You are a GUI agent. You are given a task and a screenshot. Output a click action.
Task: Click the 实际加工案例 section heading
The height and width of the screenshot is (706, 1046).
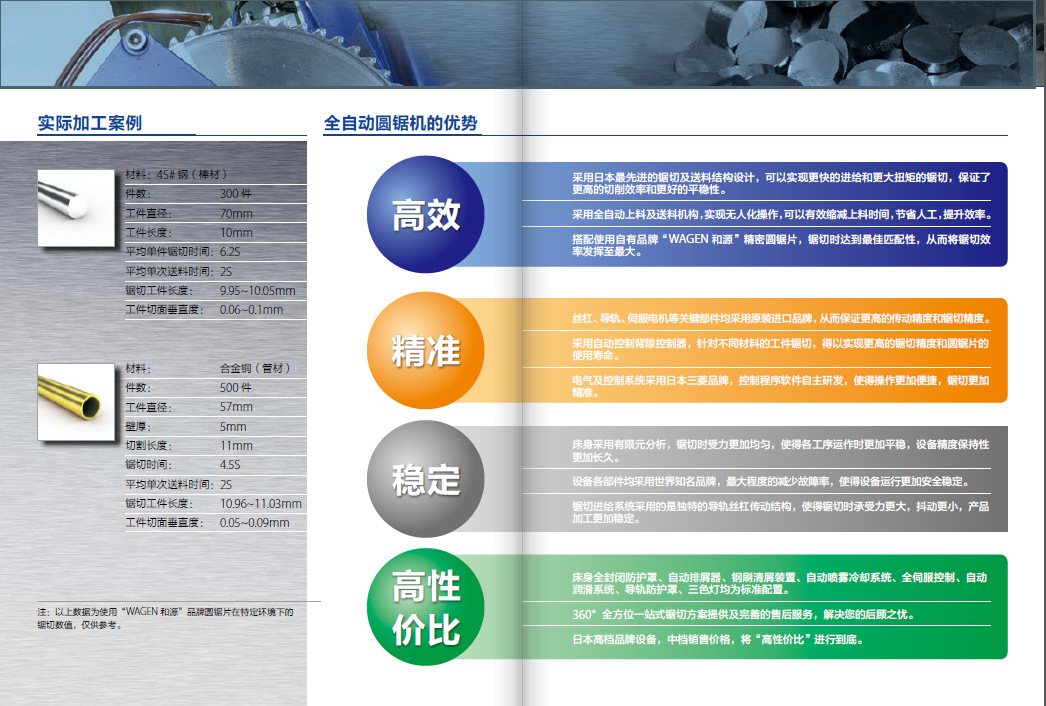89,124
